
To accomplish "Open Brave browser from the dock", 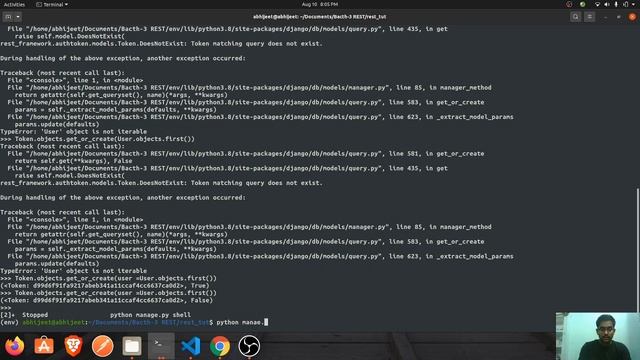I will 73,346.
